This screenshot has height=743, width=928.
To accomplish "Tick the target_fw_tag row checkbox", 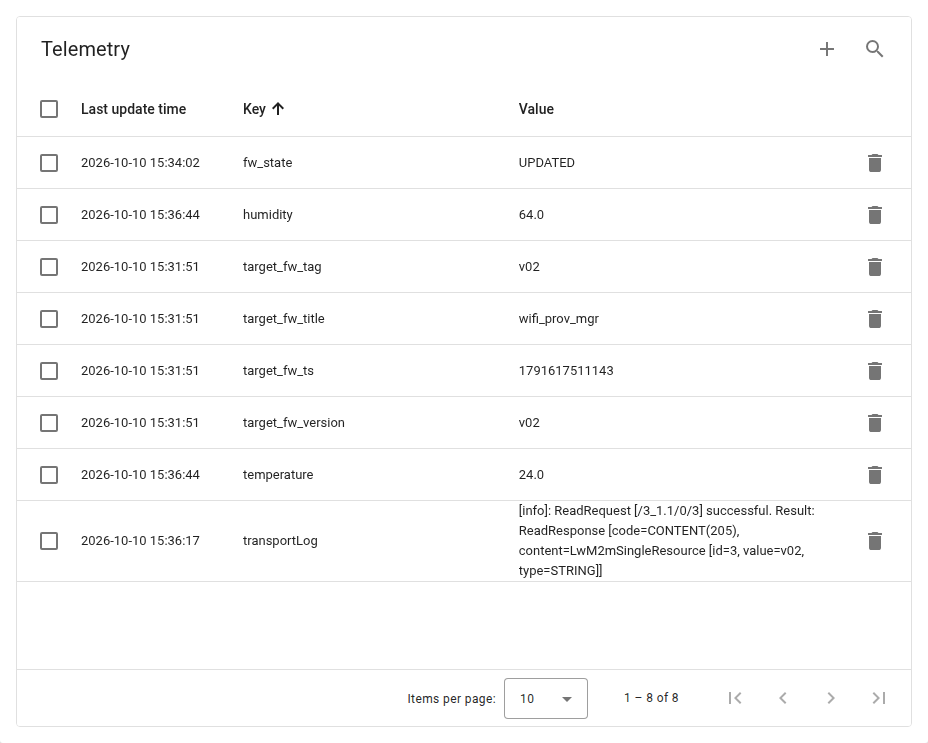I will (x=49, y=267).
